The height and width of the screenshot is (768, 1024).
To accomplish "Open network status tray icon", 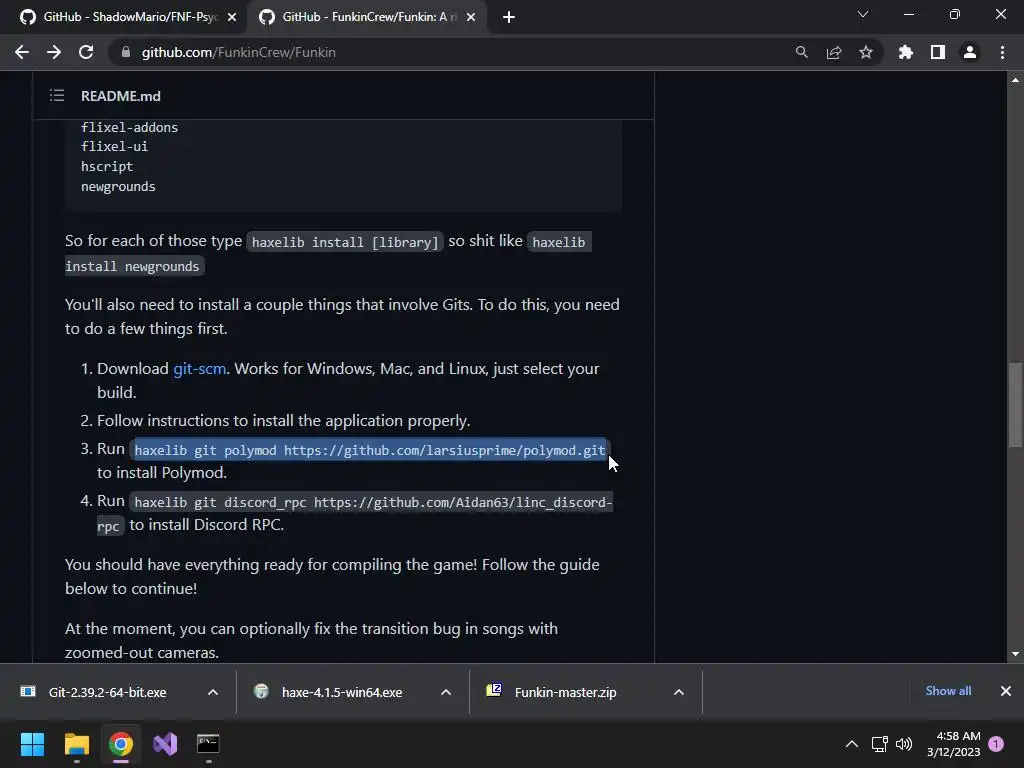I will (x=880, y=744).
